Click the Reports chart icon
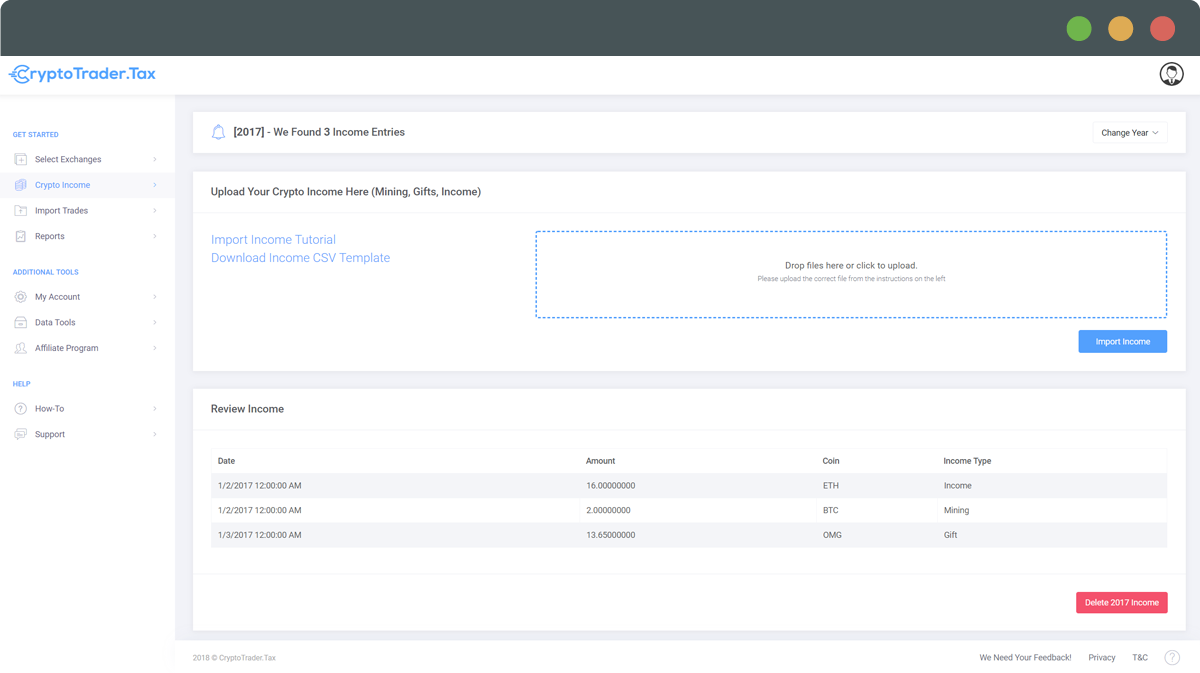This screenshot has height=673, width=1200. (20, 236)
